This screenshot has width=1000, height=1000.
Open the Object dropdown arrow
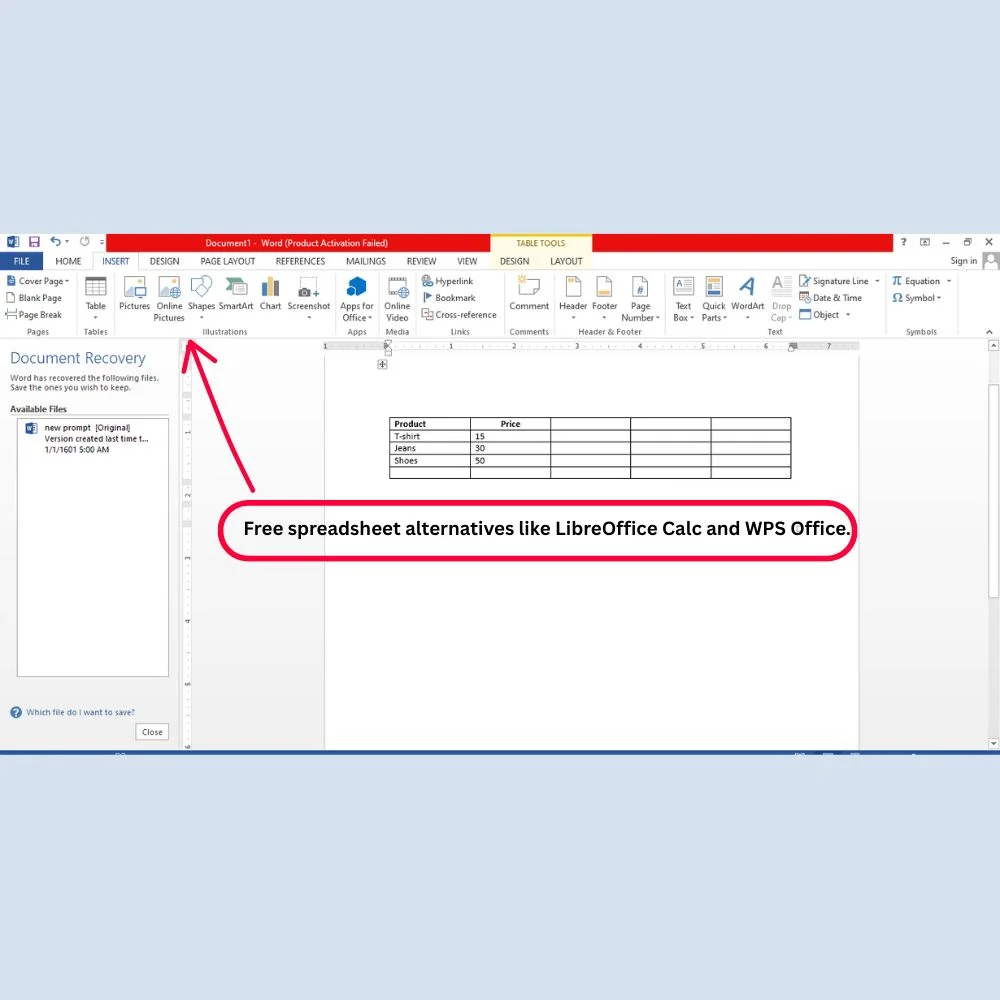point(848,314)
